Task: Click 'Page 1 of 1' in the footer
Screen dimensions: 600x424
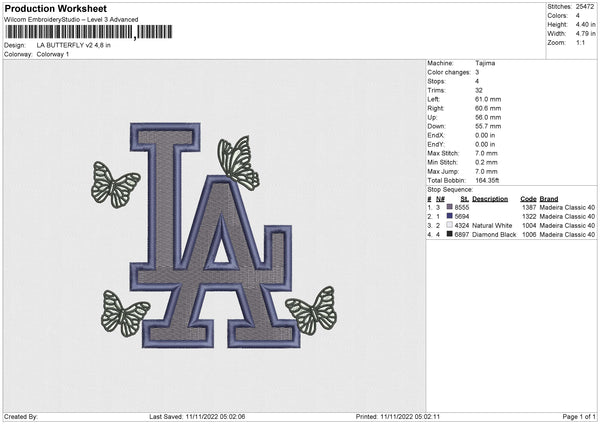Action: [579, 416]
